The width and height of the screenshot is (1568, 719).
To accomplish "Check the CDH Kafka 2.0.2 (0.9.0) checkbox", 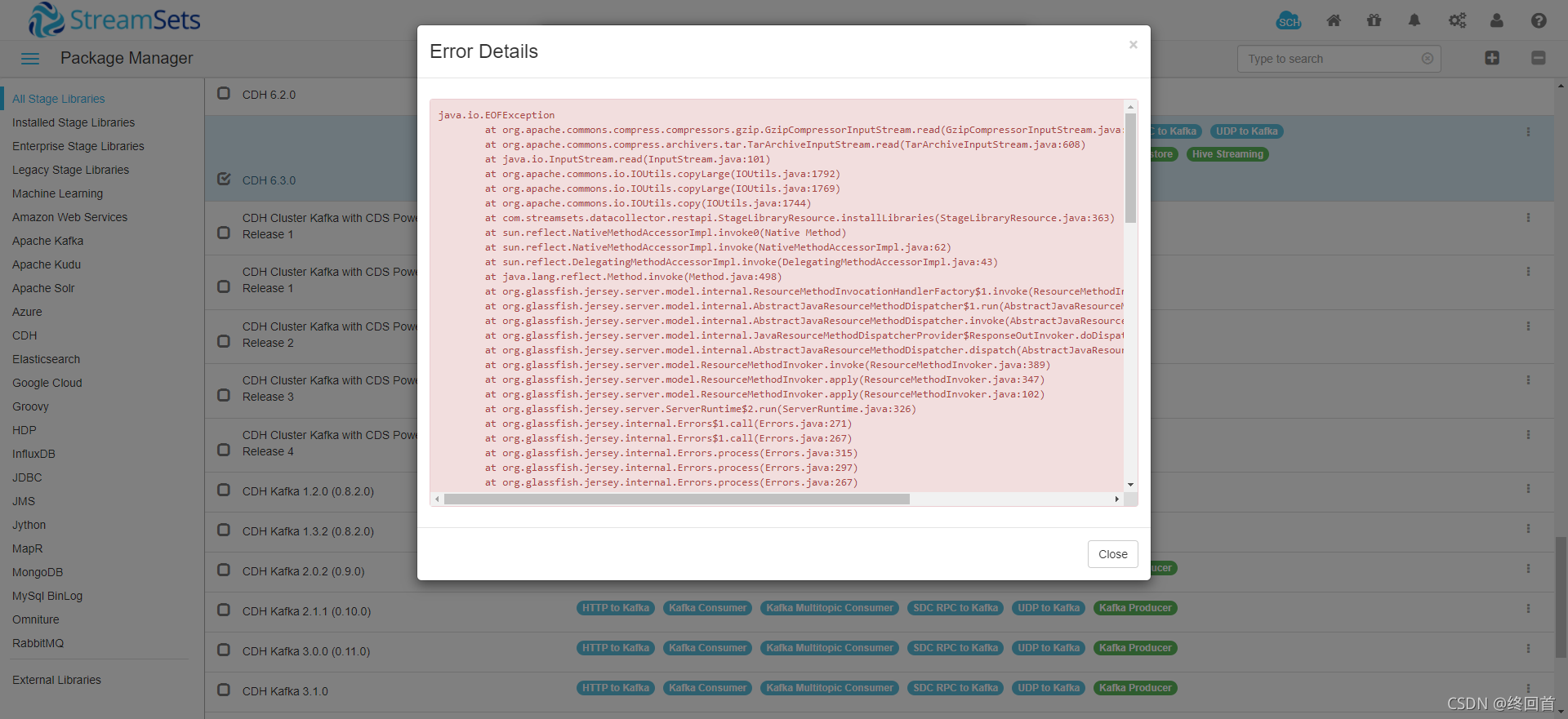I will click(x=224, y=570).
